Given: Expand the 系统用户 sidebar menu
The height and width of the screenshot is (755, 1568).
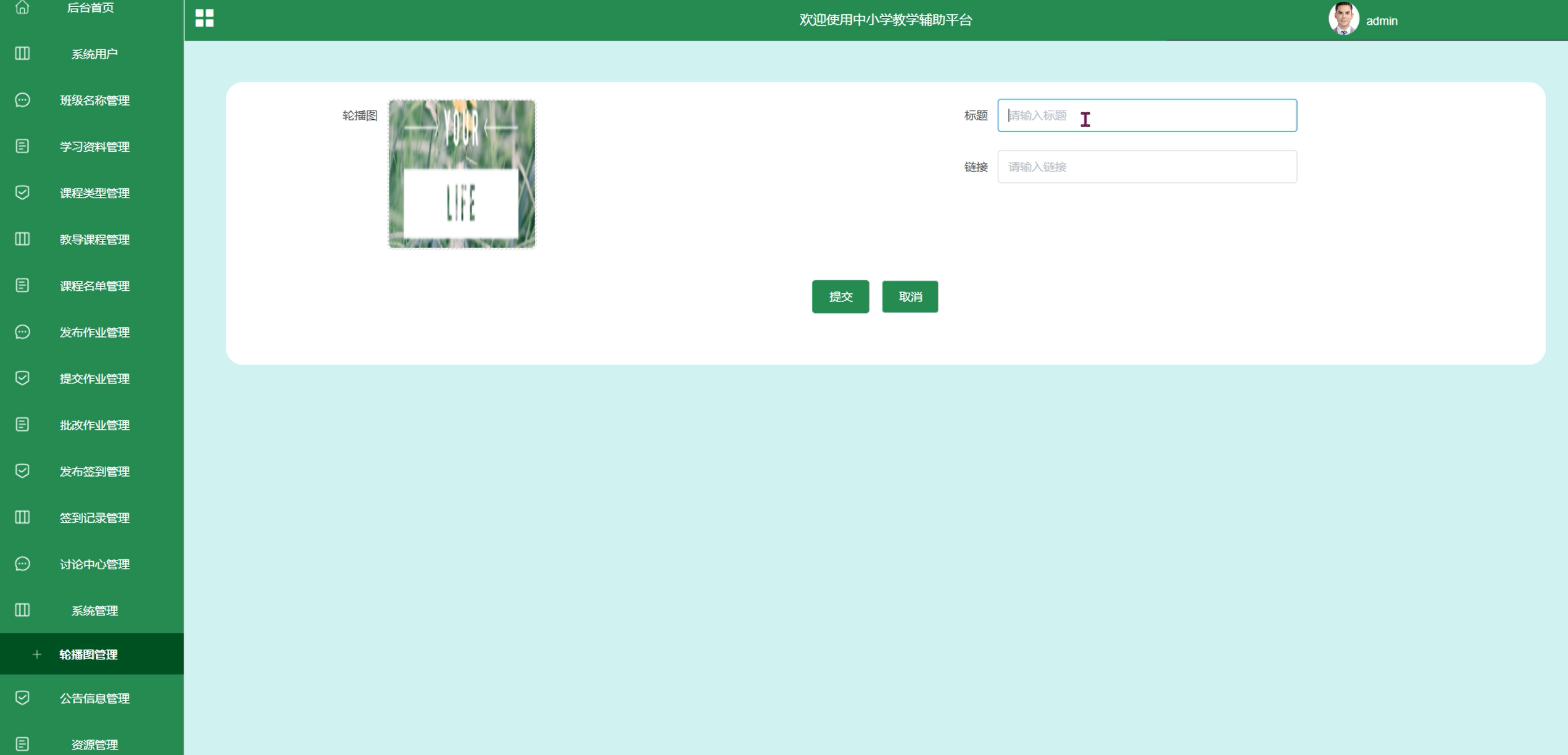Looking at the screenshot, I should [94, 54].
